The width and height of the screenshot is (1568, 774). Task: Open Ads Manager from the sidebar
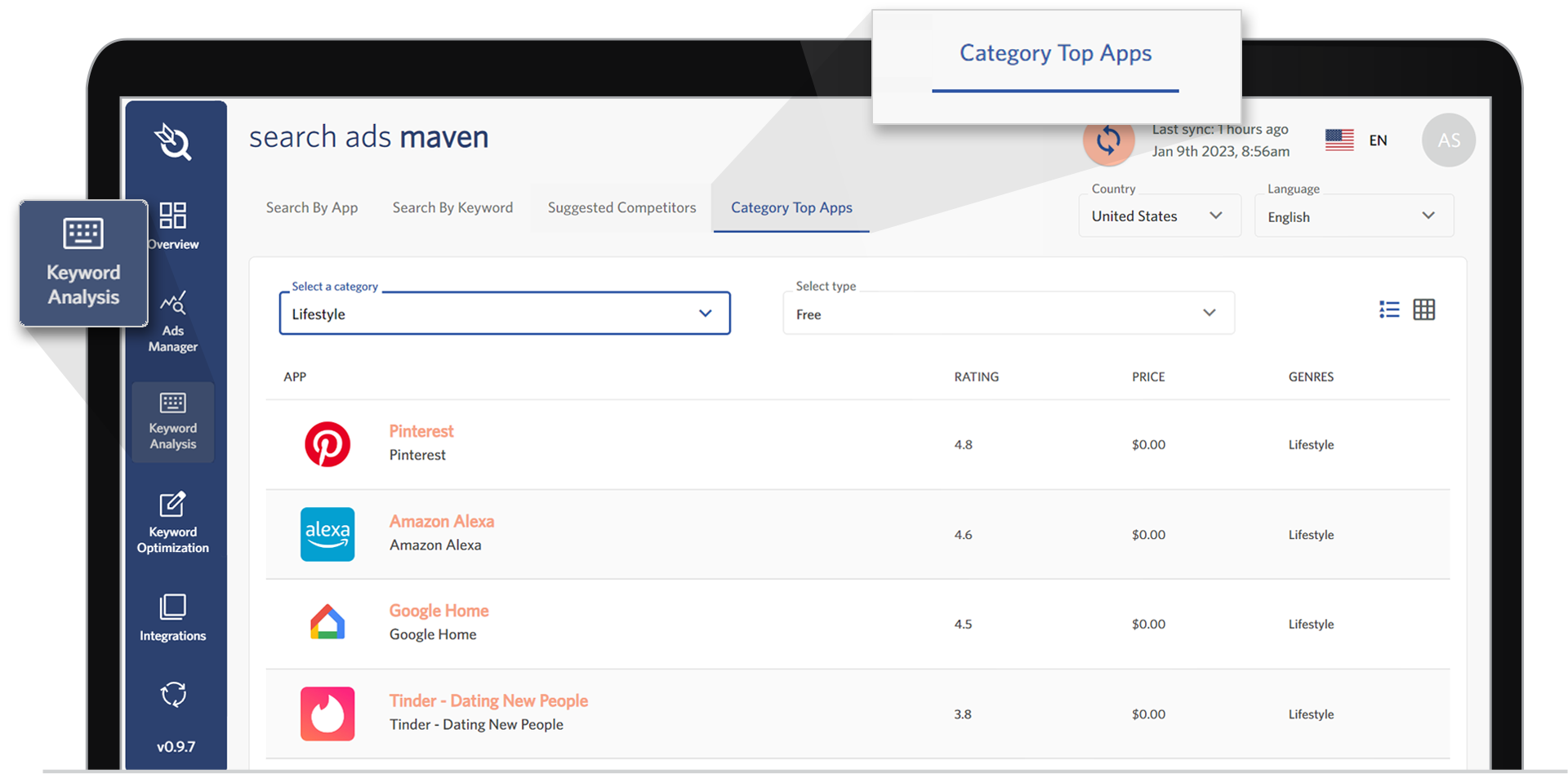click(173, 322)
